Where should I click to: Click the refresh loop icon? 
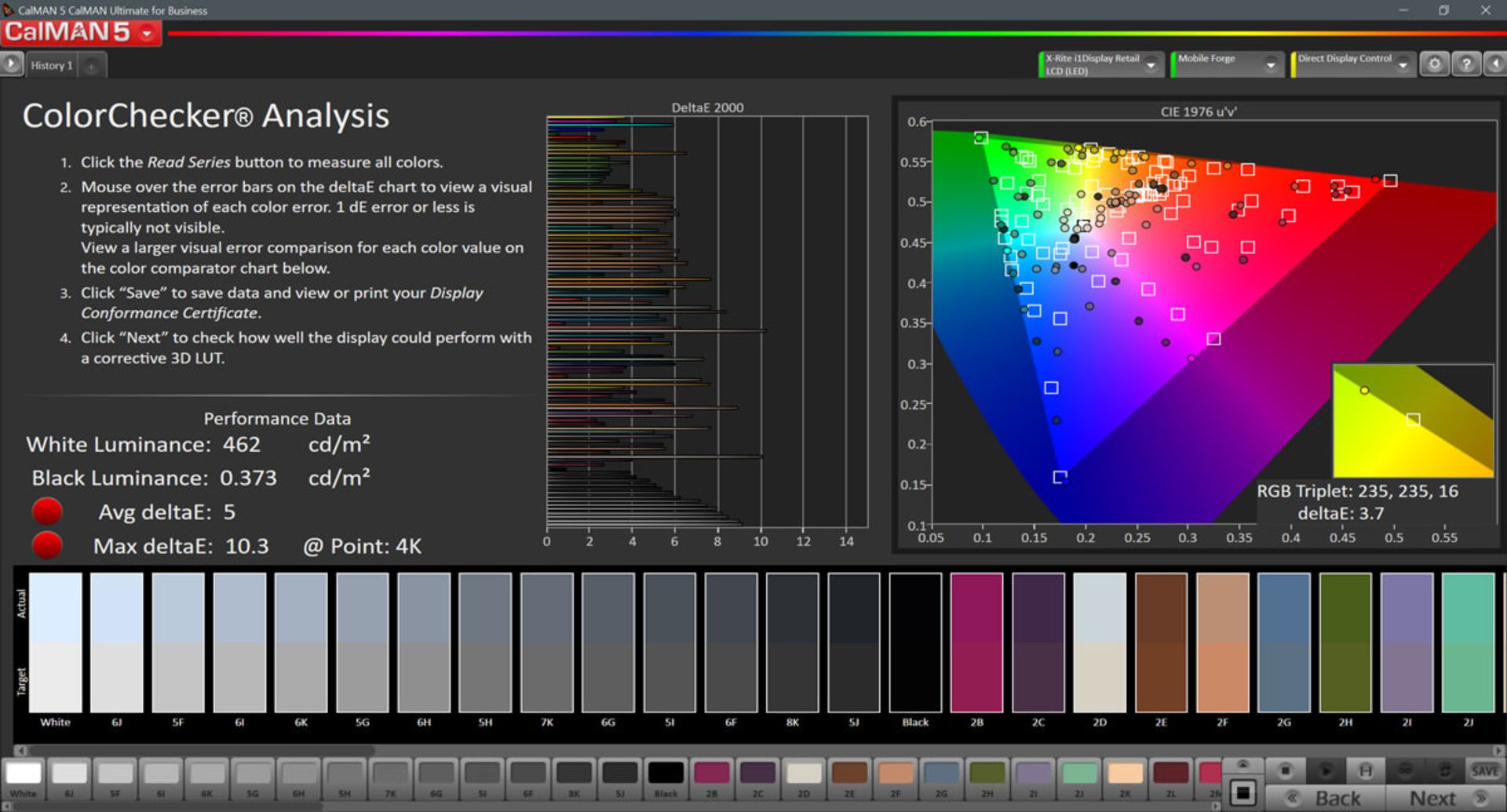(x=1444, y=770)
